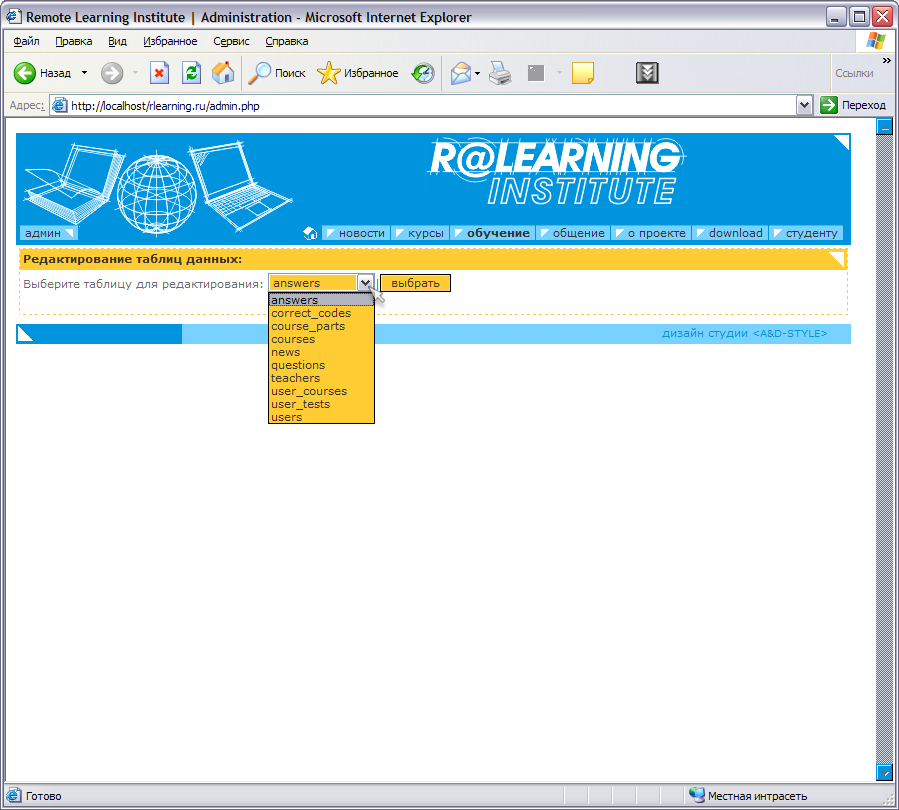Image resolution: width=899 pixels, height=810 pixels.
Task: Go to Home page via house icon
Action: [x=223, y=73]
